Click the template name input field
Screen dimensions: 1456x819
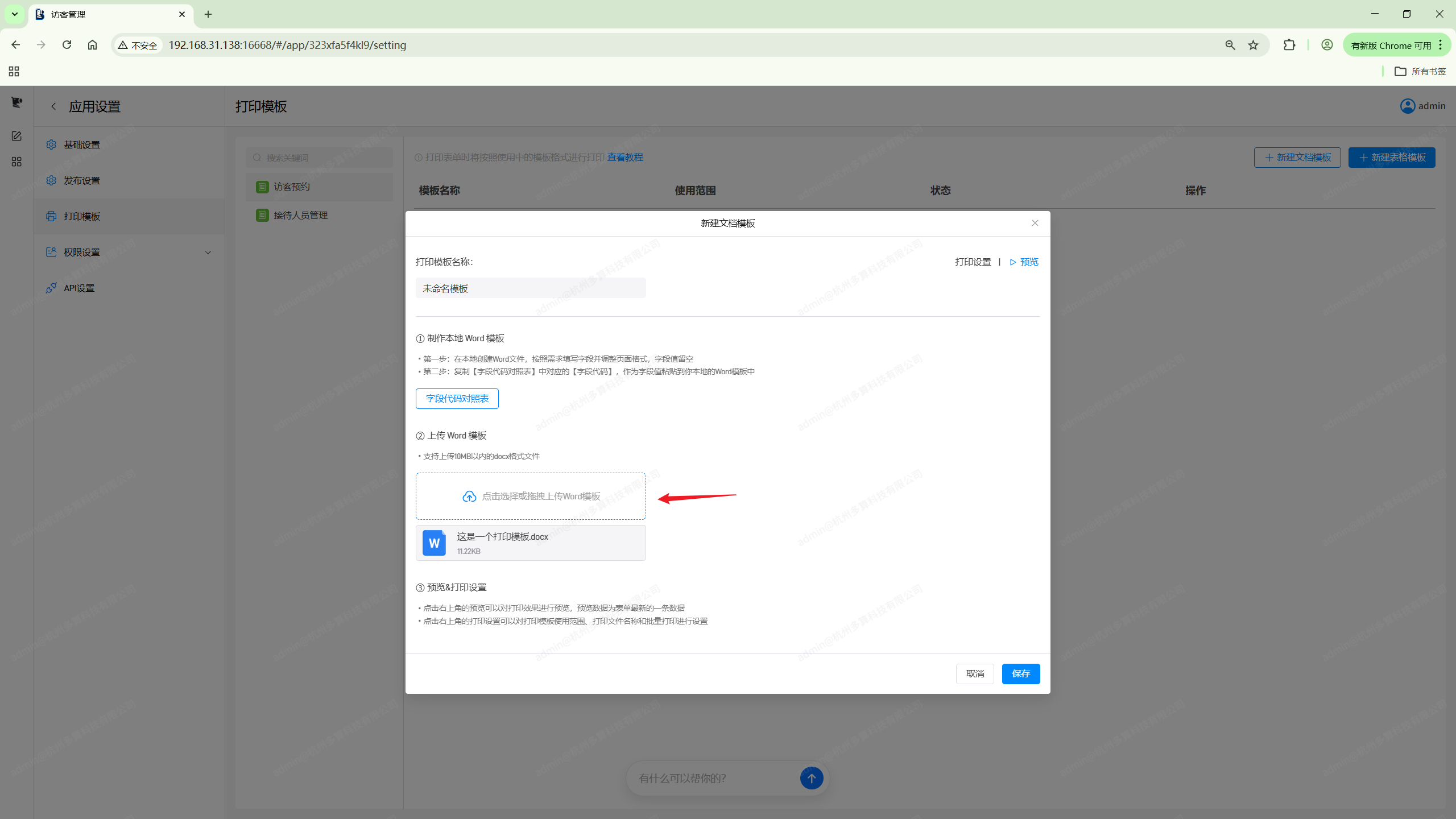(530, 288)
